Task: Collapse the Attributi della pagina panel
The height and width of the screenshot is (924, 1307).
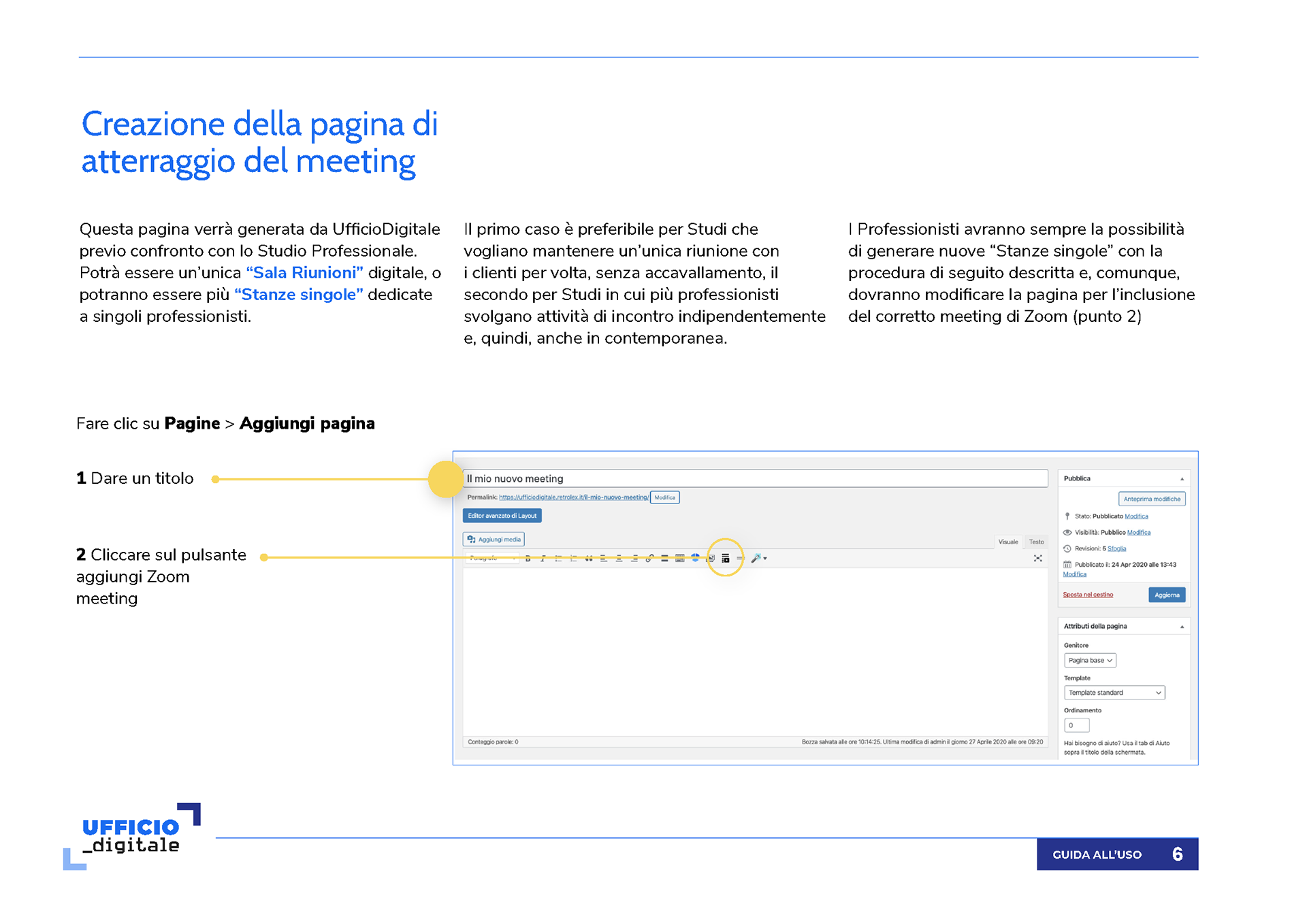Action: pyautogui.click(x=1182, y=627)
